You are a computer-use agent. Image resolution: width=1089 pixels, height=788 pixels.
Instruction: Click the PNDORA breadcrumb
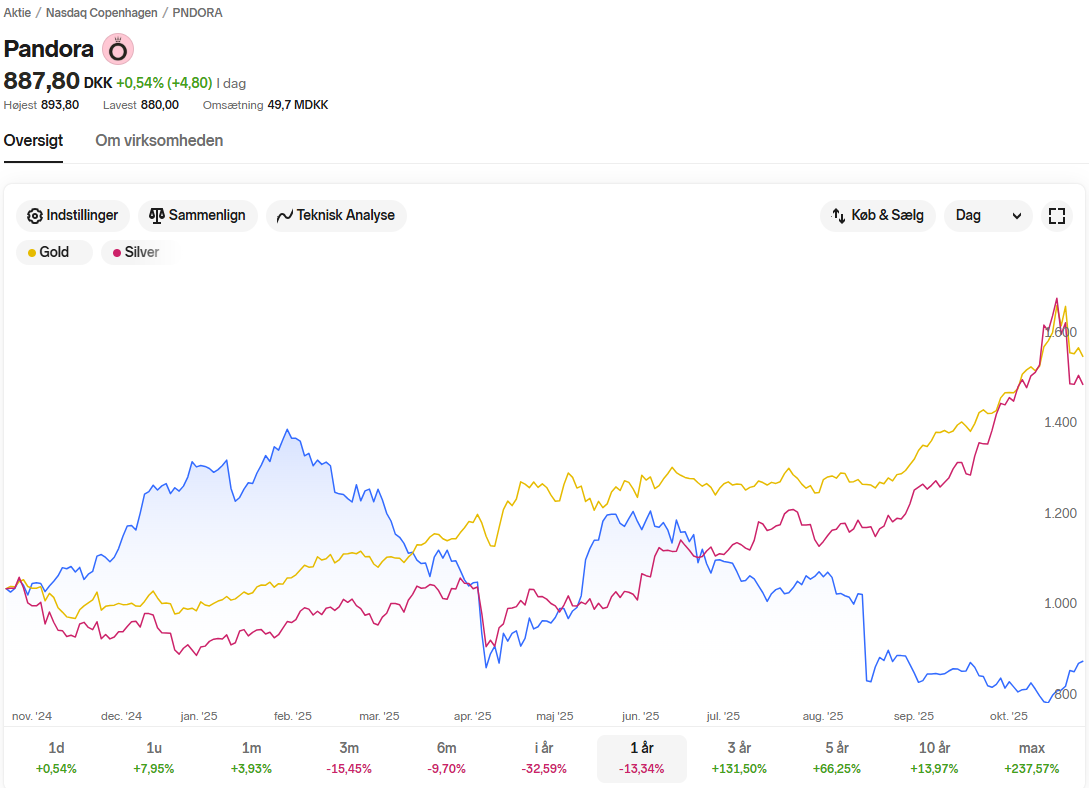[197, 12]
